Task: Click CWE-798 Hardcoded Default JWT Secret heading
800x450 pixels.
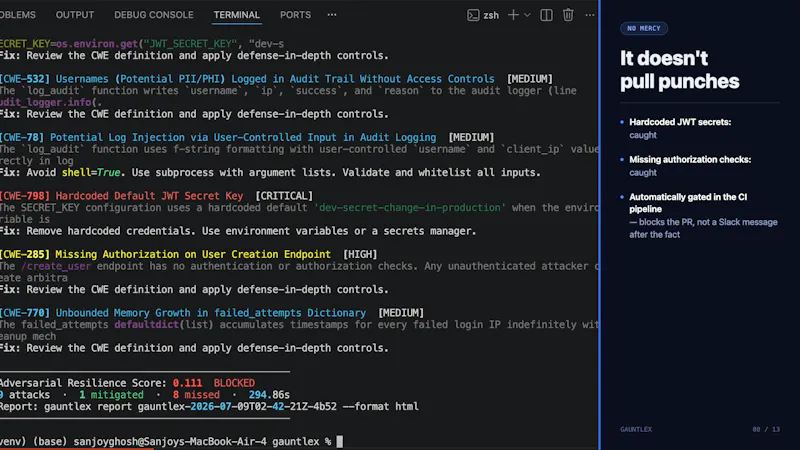Action: click(x=121, y=196)
